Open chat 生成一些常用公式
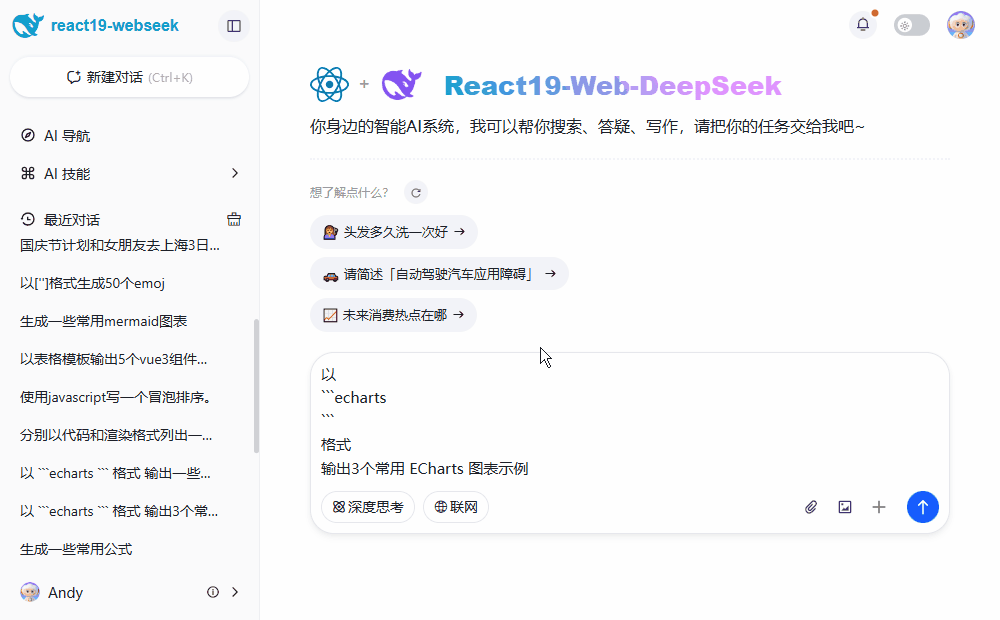This screenshot has width=1000, height=620. coord(76,549)
